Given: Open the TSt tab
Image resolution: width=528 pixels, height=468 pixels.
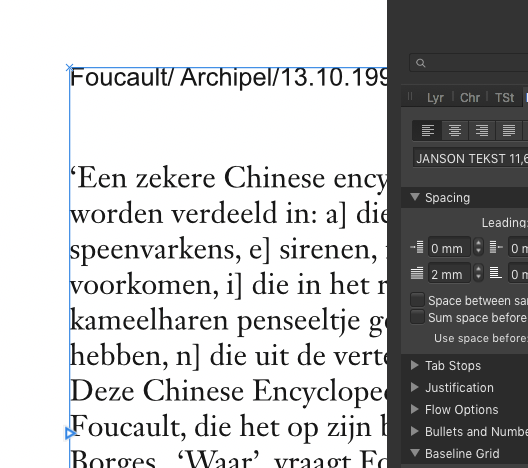Looking at the screenshot, I should 504,98.
